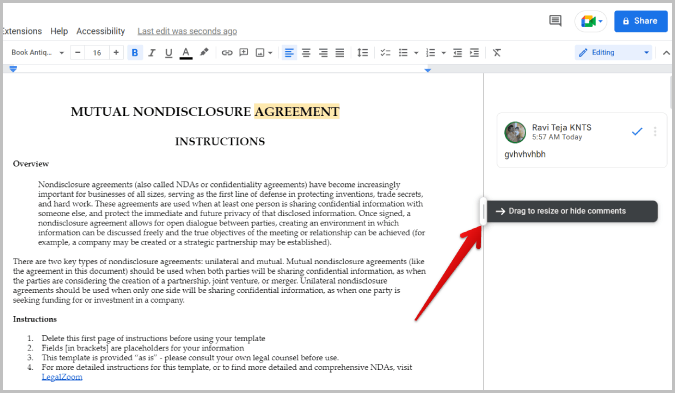This screenshot has height=393, width=675.
Task: Click the comment text 'gvhvhvhbh'
Action: point(525,154)
